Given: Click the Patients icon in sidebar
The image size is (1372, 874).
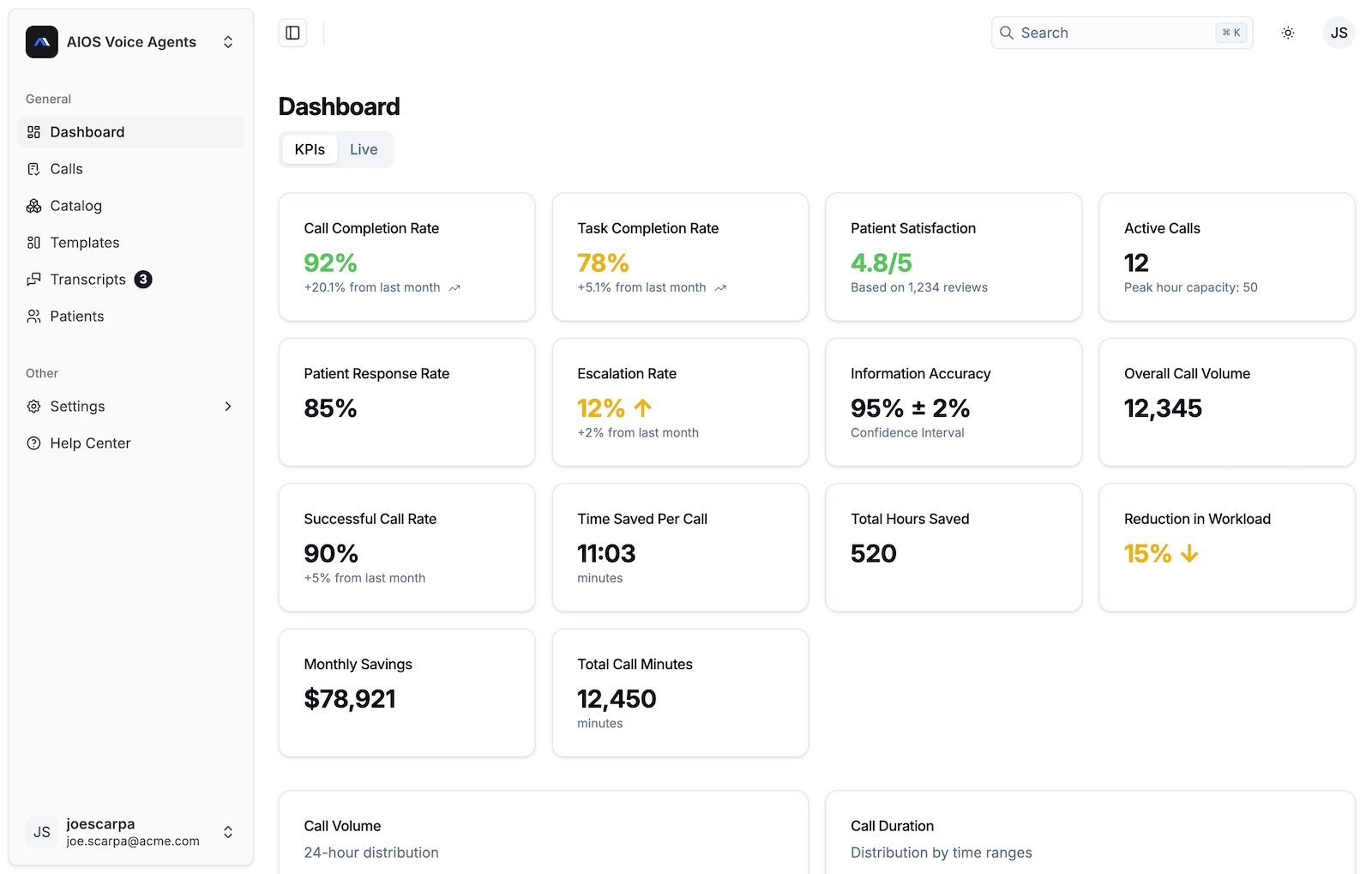Looking at the screenshot, I should 33,316.
